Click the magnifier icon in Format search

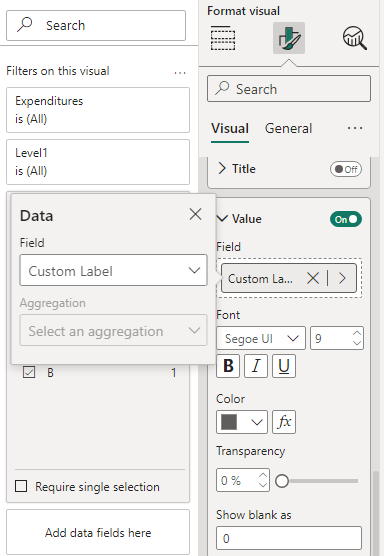pyautogui.click(x=222, y=88)
